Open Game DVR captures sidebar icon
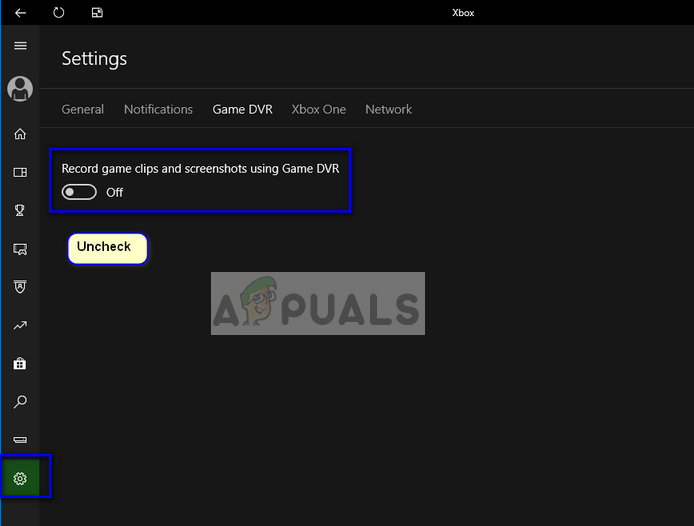Screen dimensions: 694x526 coord(20,249)
